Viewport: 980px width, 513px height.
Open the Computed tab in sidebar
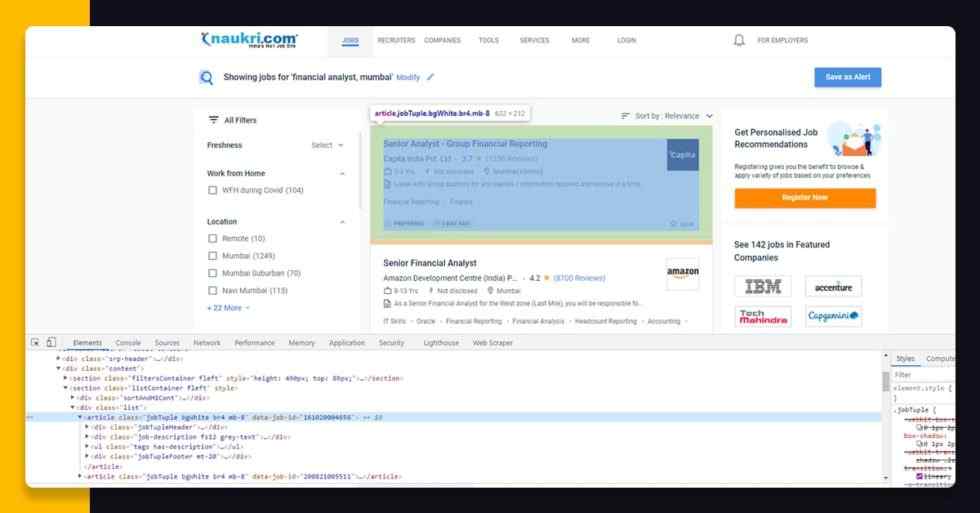point(939,359)
